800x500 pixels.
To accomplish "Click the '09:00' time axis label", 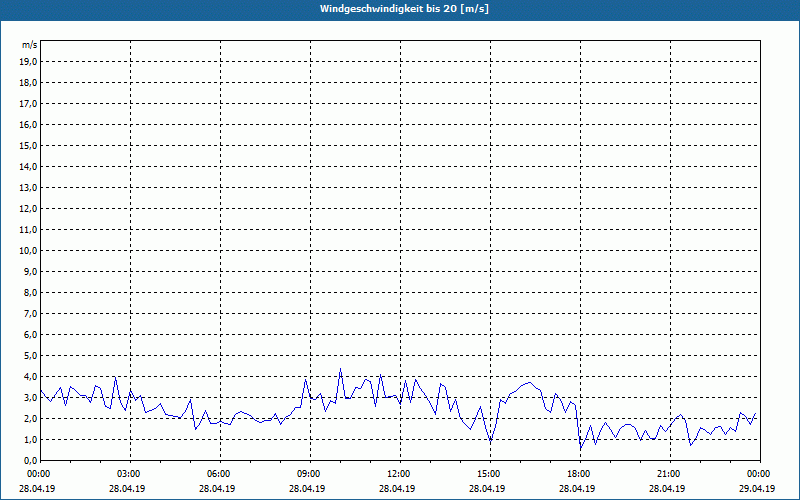I will pos(310,474).
